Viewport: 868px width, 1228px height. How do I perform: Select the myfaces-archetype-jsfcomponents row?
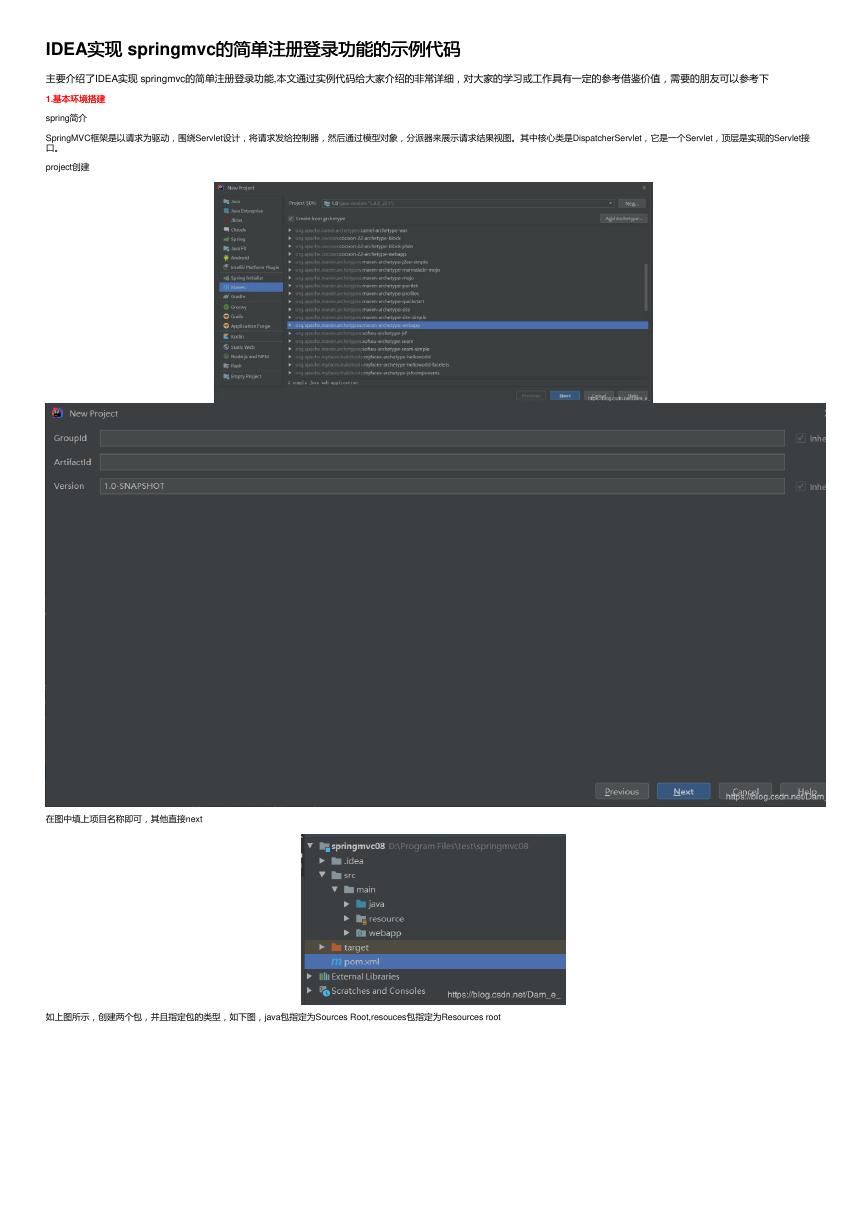pos(468,372)
